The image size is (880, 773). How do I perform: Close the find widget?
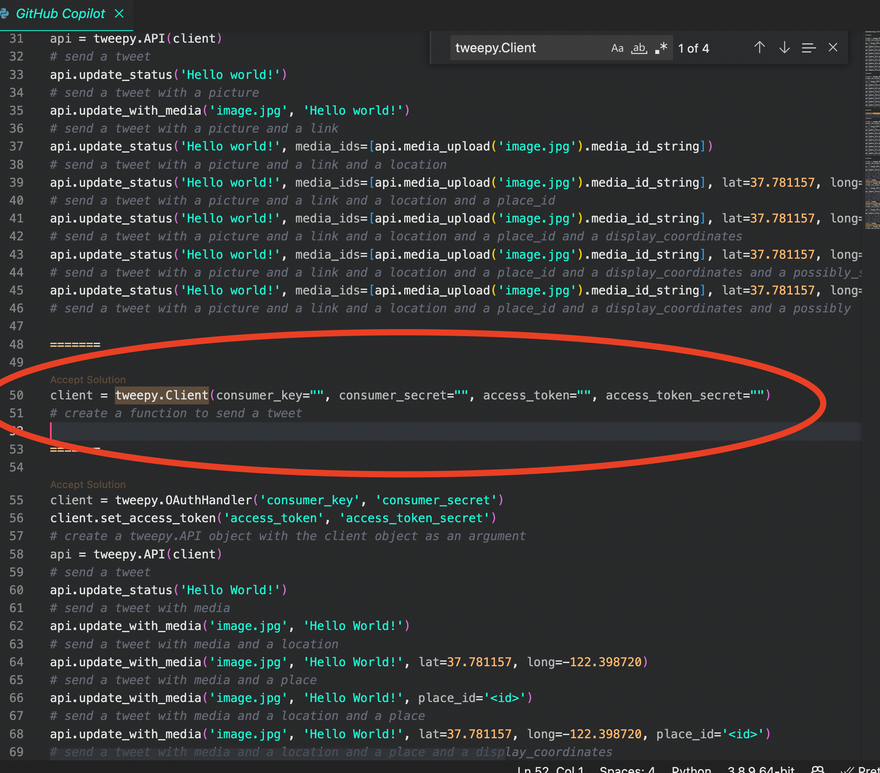pyautogui.click(x=833, y=48)
